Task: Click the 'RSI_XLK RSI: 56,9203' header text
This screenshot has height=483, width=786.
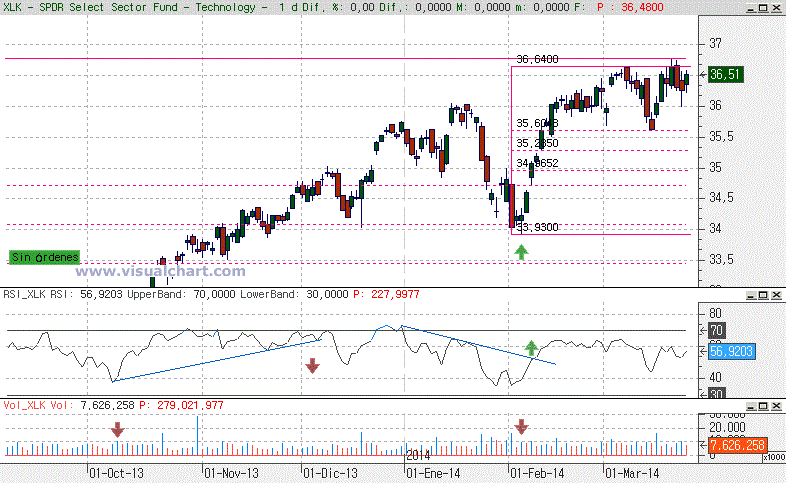Action: coord(63,294)
